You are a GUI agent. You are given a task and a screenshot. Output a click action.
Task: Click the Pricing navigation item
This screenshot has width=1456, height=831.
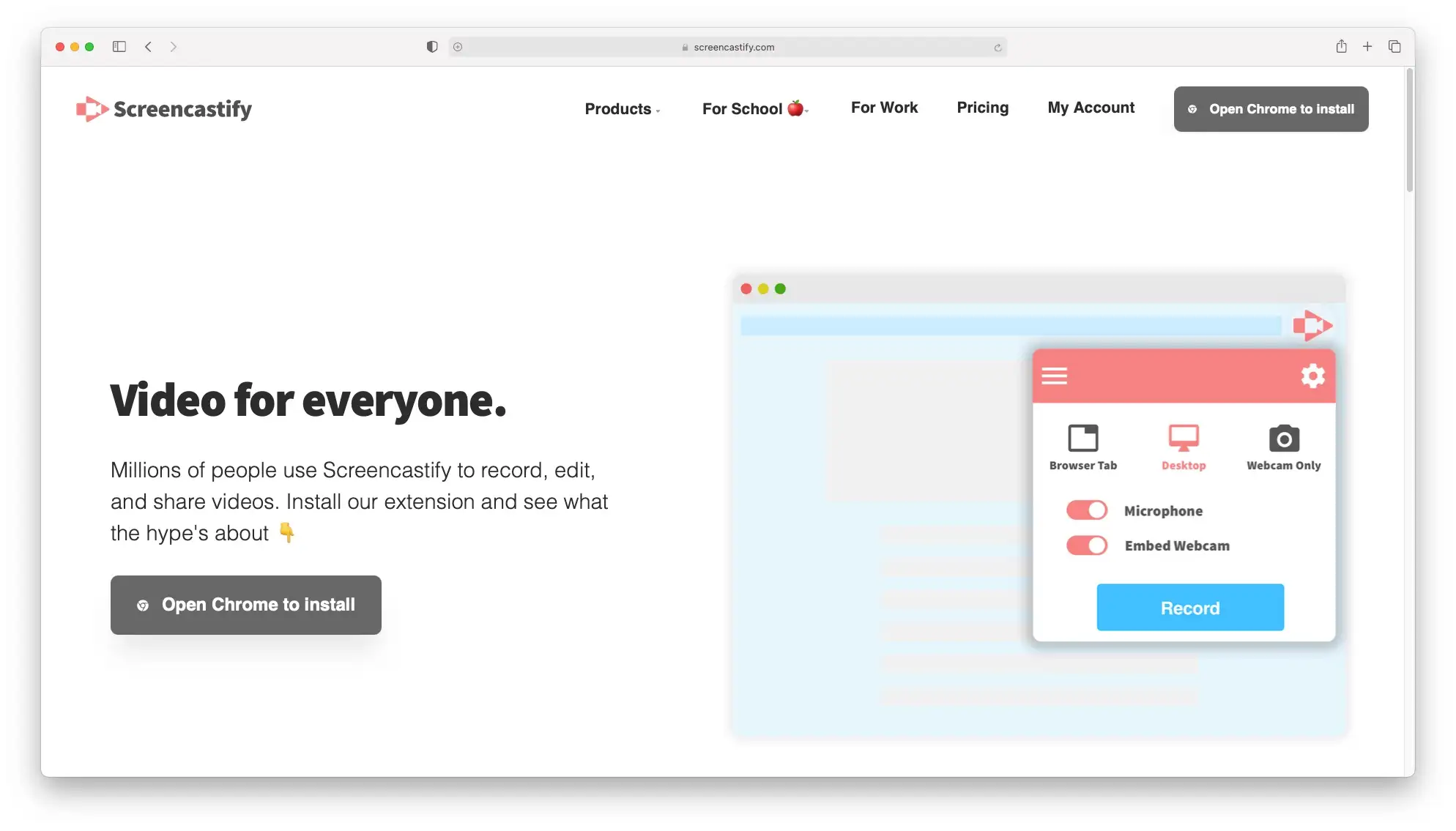(x=982, y=108)
